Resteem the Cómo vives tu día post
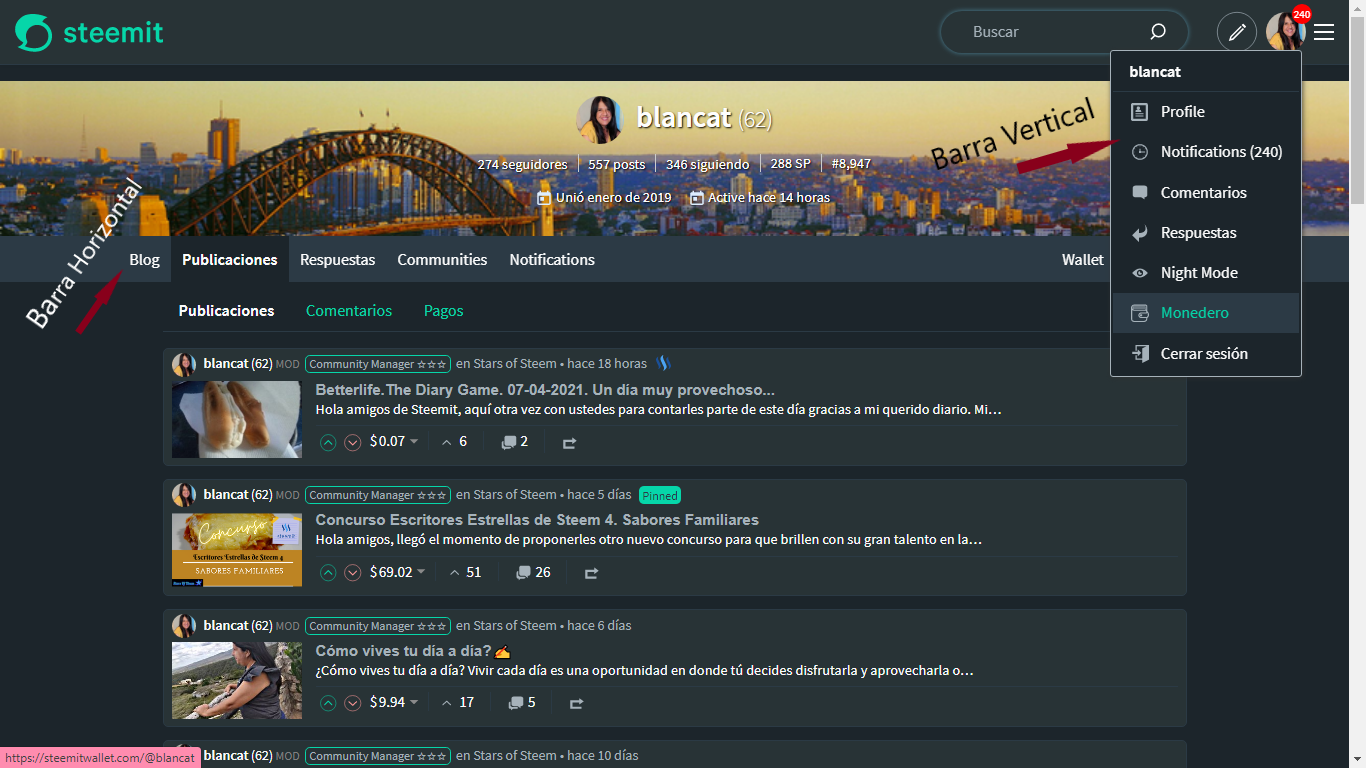The height and width of the screenshot is (768, 1366). tap(576, 703)
